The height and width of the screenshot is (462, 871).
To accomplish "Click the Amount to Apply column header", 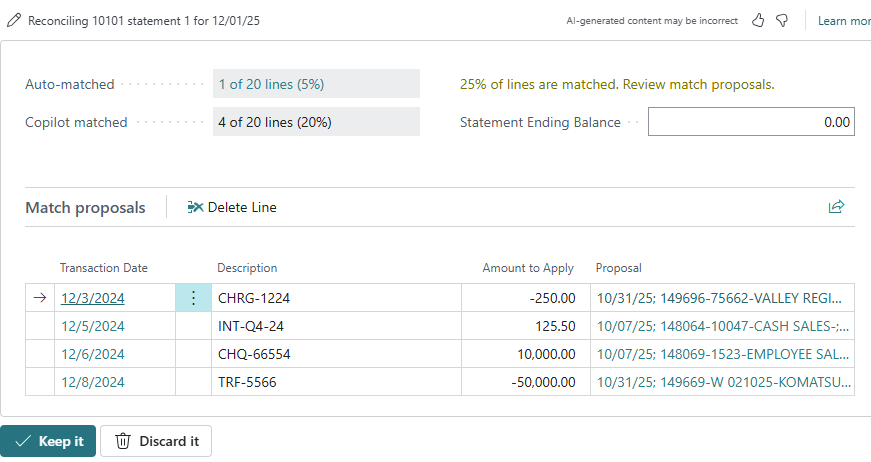I will [x=528, y=268].
